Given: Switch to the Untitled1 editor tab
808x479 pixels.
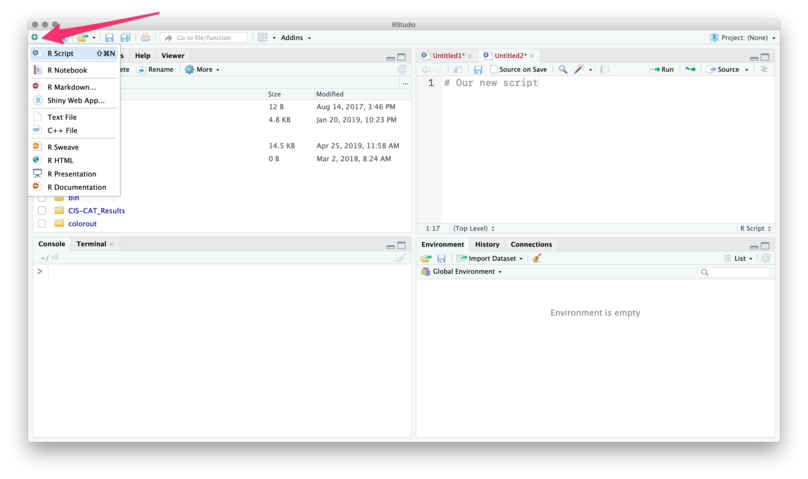Looking at the screenshot, I should [x=447, y=56].
